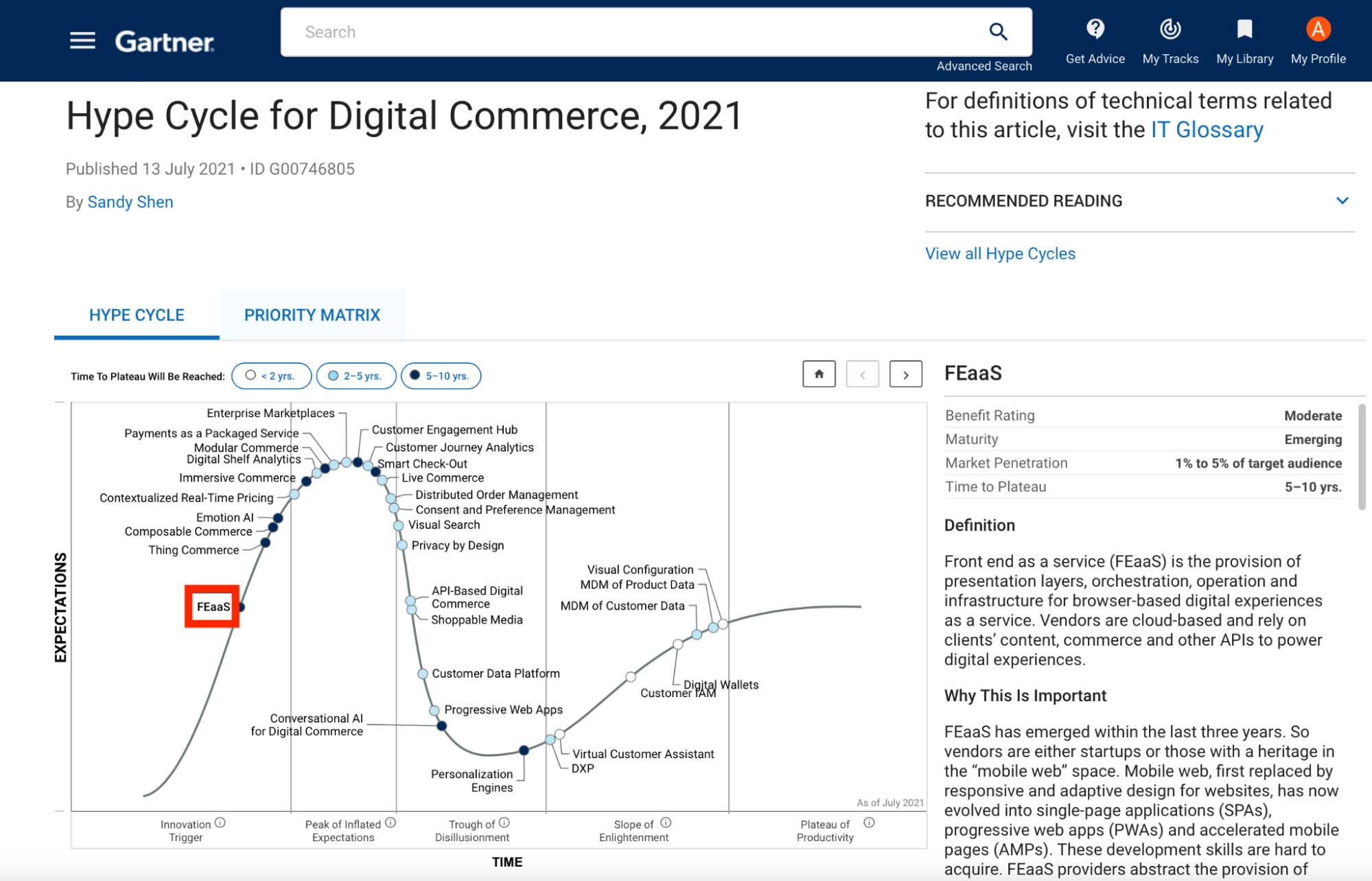Image resolution: width=1372 pixels, height=881 pixels.
Task: Go to next technology arrow
Action: click(905, 375)
